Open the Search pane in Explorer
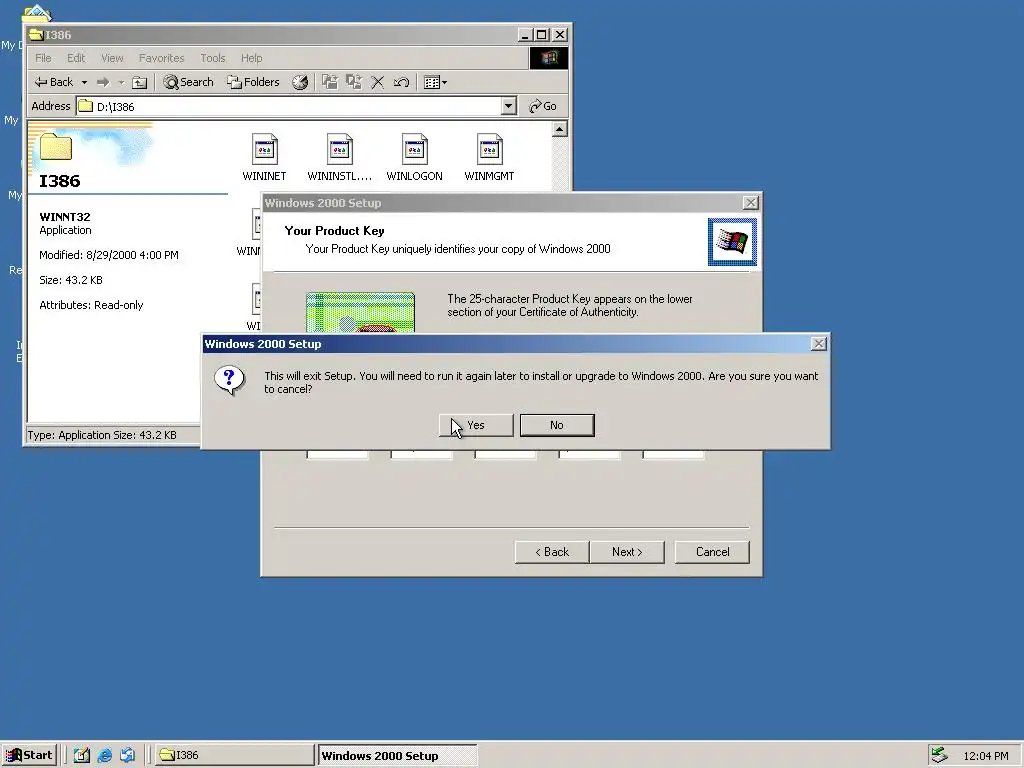The image size is (1024, 768). tap(189, 82)
